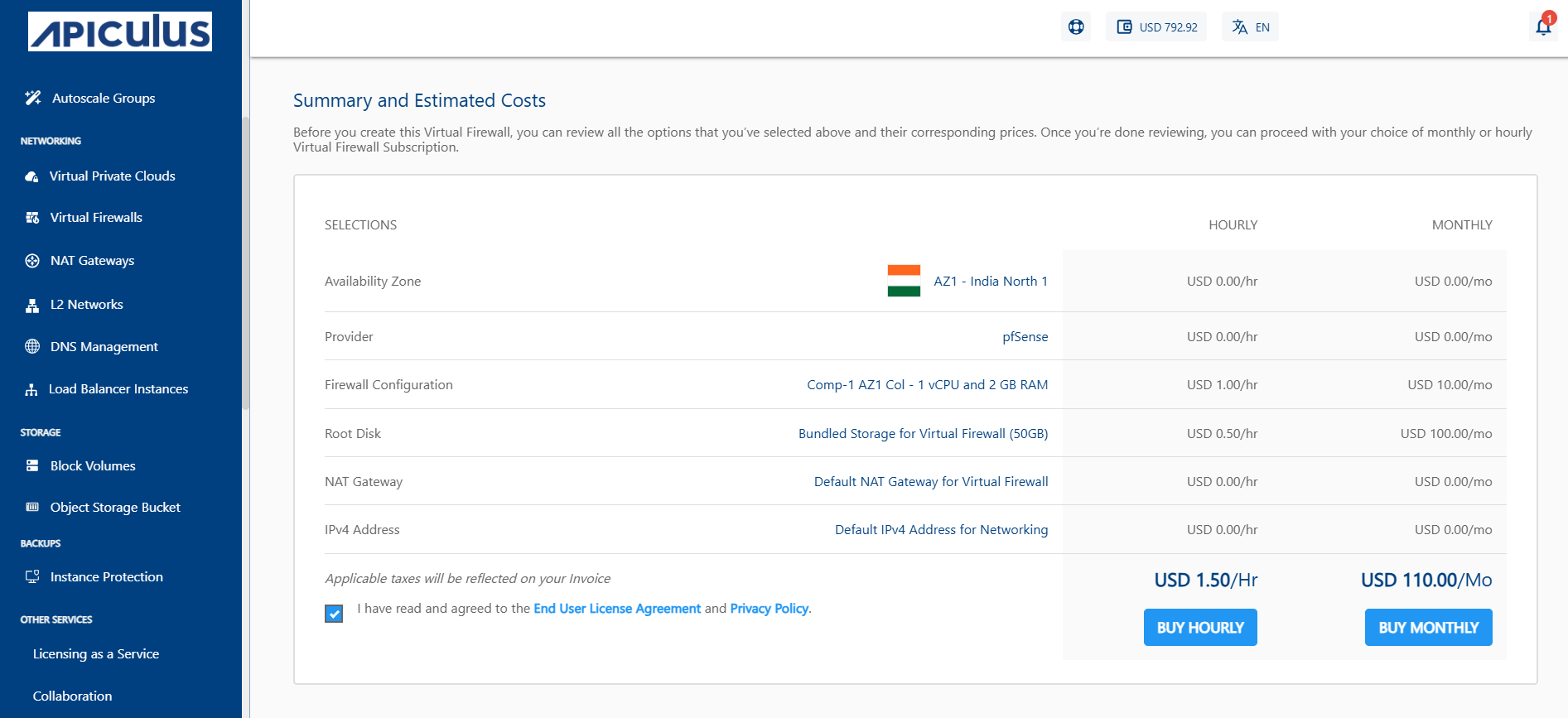Click the USD 792.92 balance button

[x=1156, y=27]
